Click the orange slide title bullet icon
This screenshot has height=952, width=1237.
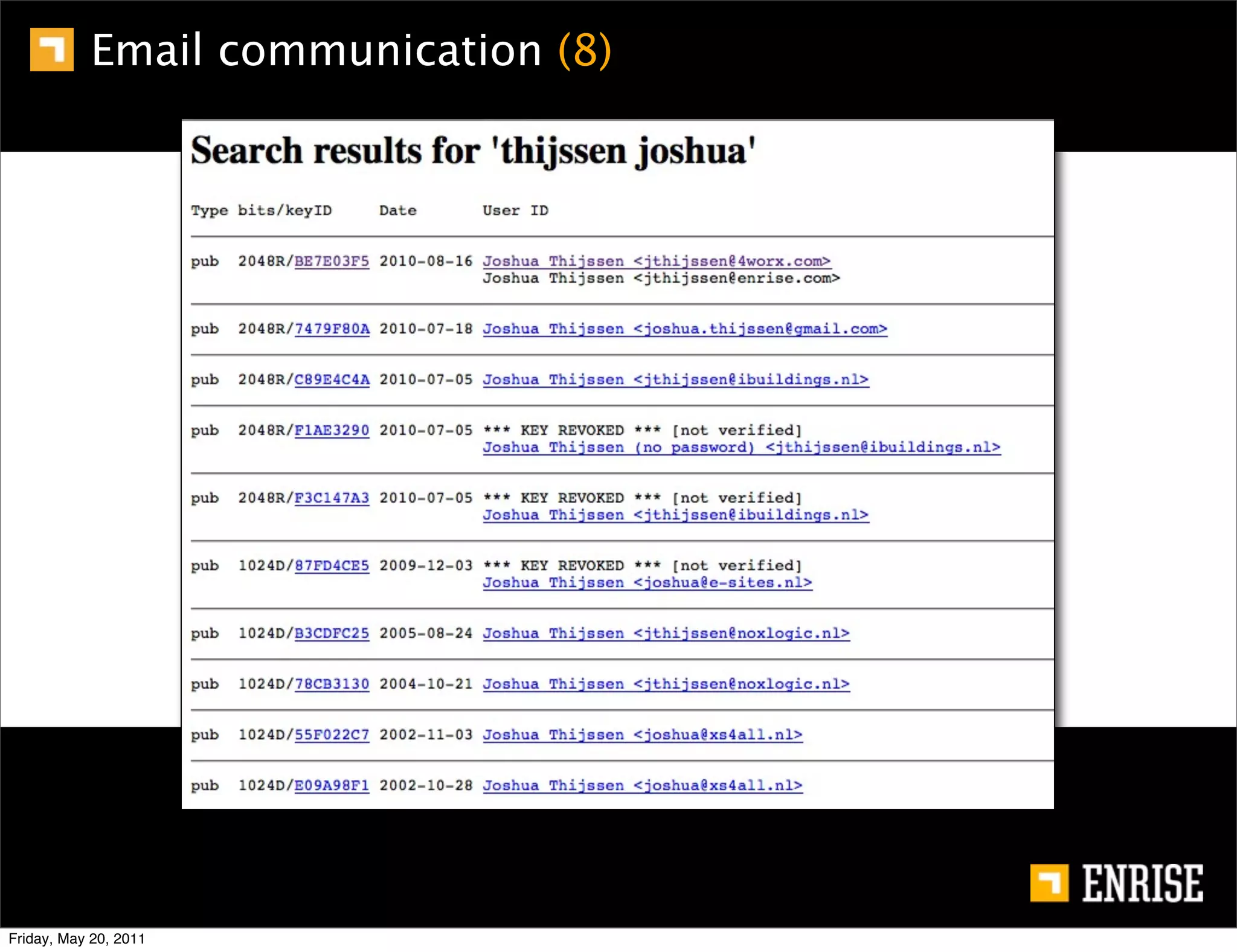(52, 50)
